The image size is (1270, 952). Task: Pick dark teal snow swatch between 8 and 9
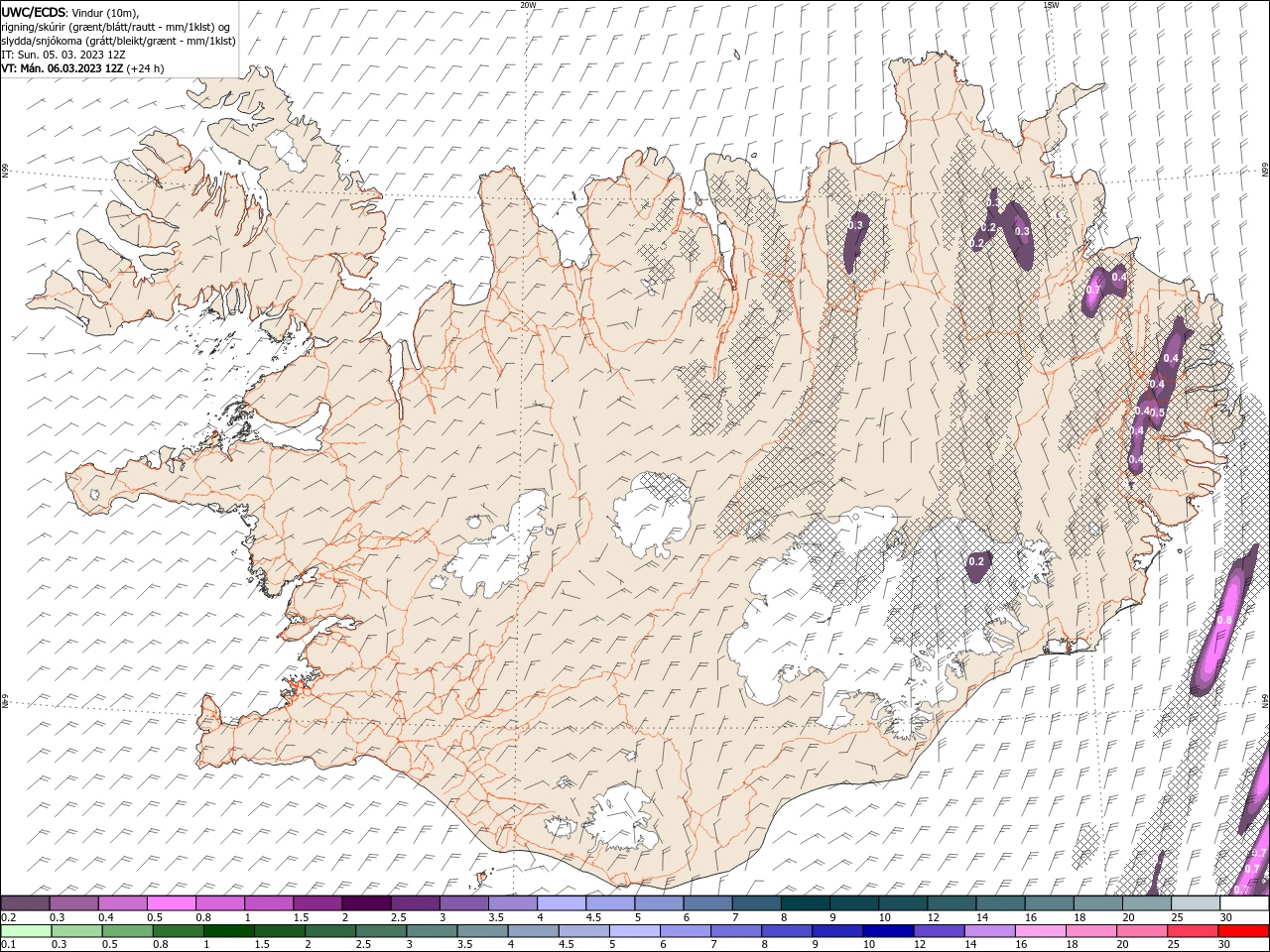pos(805,903)
